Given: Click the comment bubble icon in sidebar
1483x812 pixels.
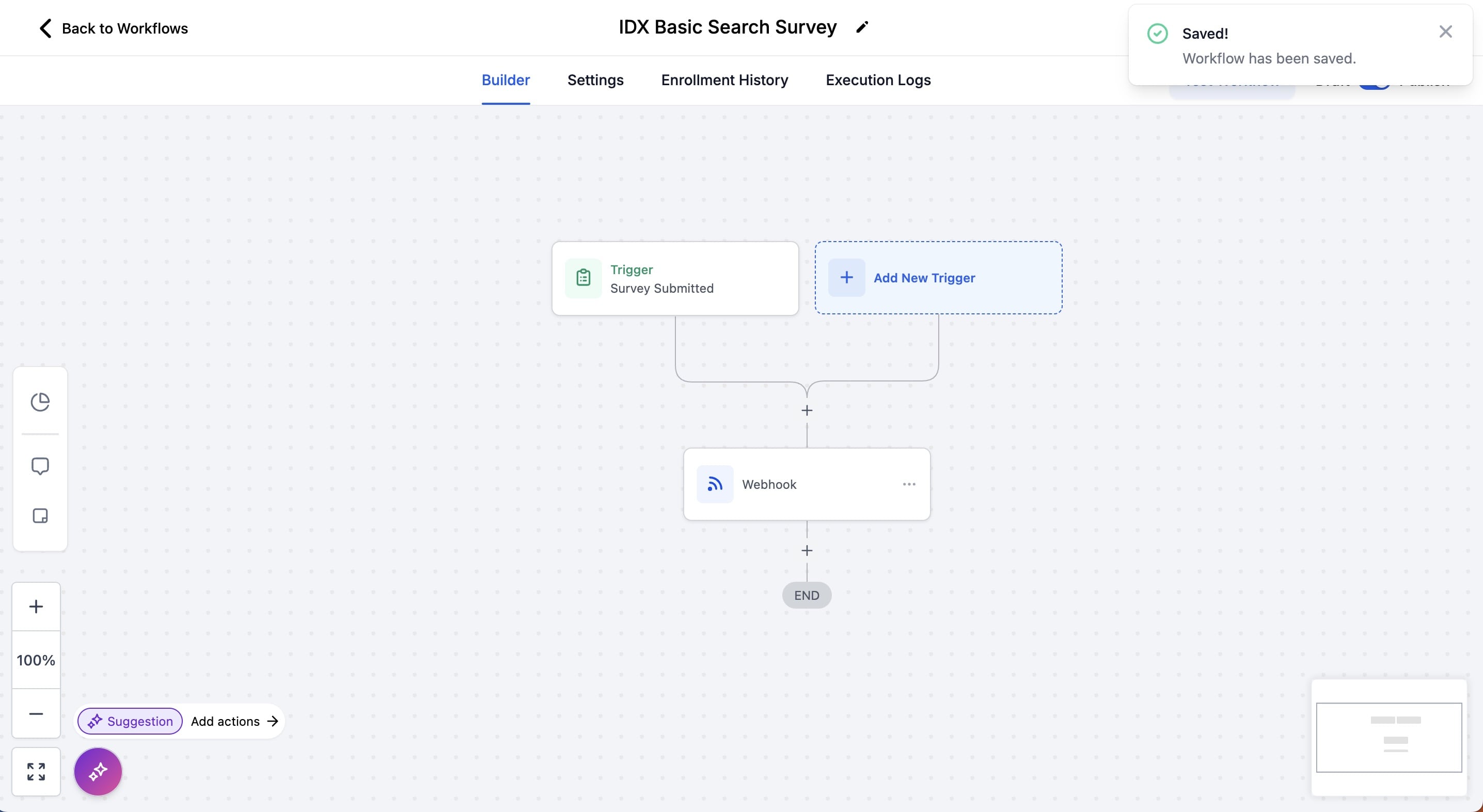Looking at the screenshot, I should tap(40, 466).
